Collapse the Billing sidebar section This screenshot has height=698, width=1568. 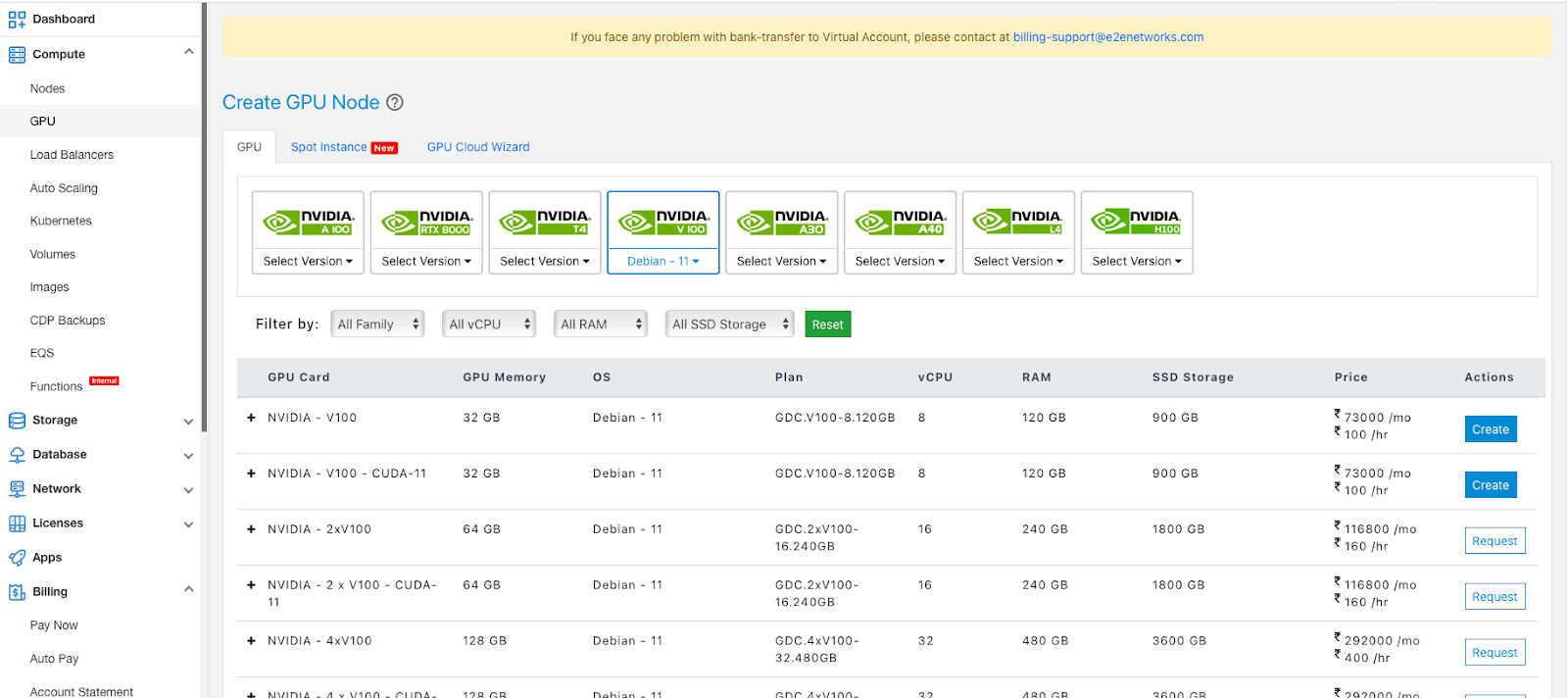click(x=189, y=589)
